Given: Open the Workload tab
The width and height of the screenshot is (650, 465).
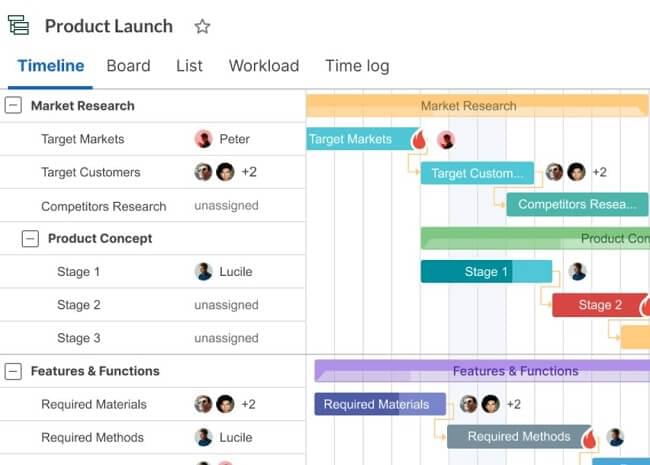Looking at the screenshot, I should click(x=264, y=66).
